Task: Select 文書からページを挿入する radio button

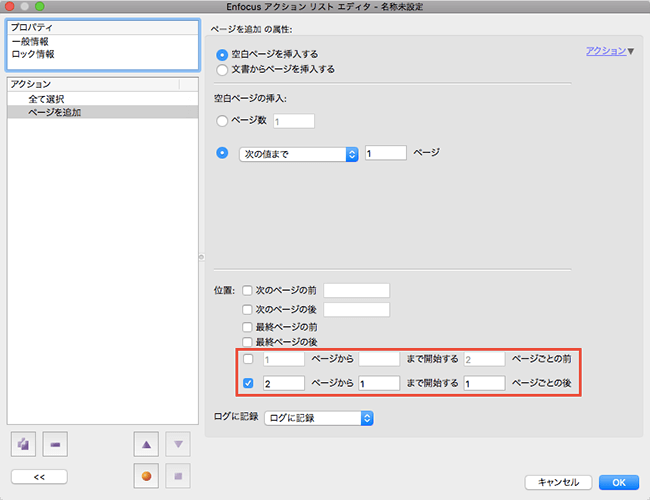Action: (222, 70)
